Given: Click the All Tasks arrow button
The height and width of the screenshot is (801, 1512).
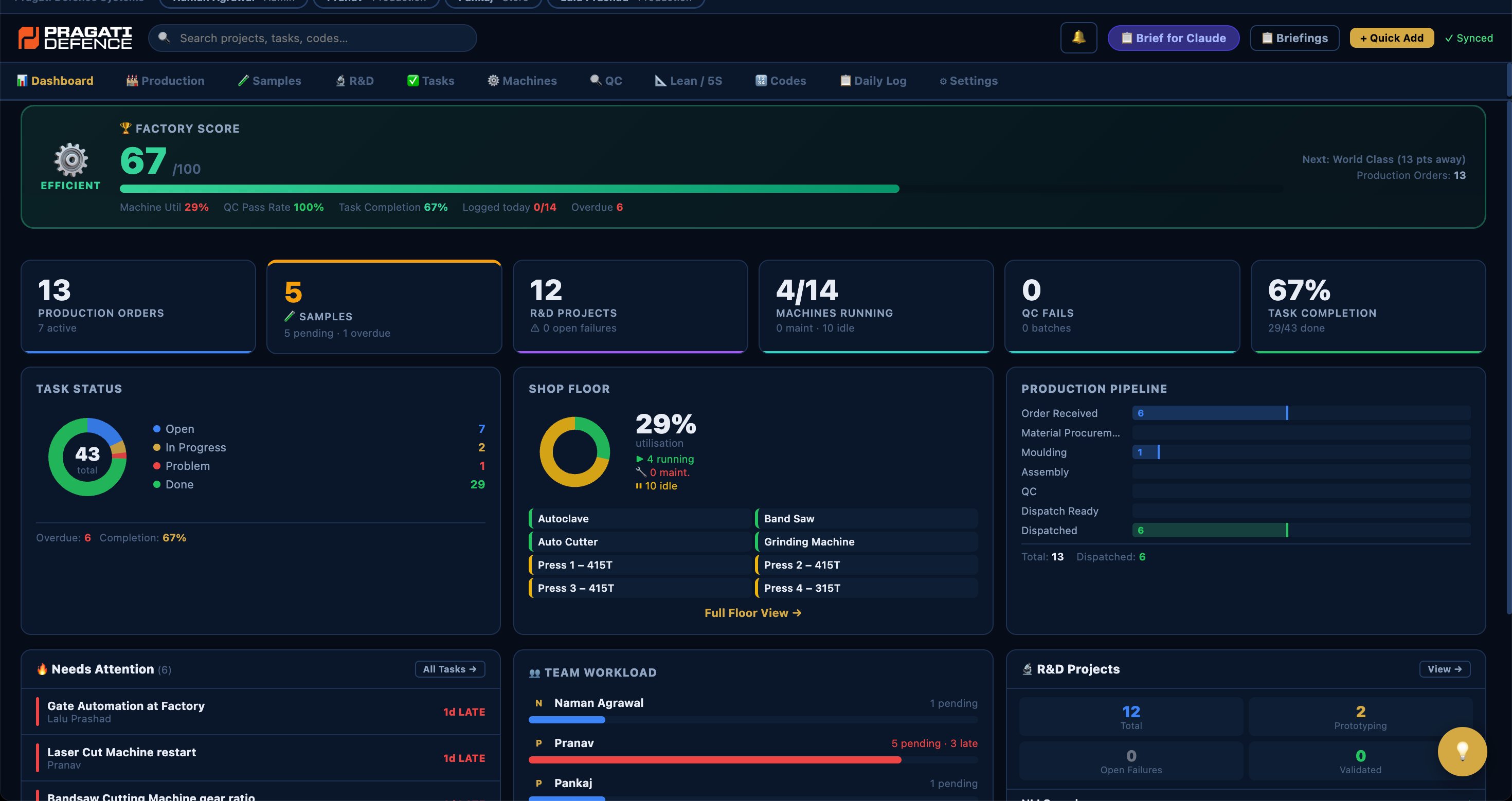Looking at the screenshot, I should click(x=449, y=669).
